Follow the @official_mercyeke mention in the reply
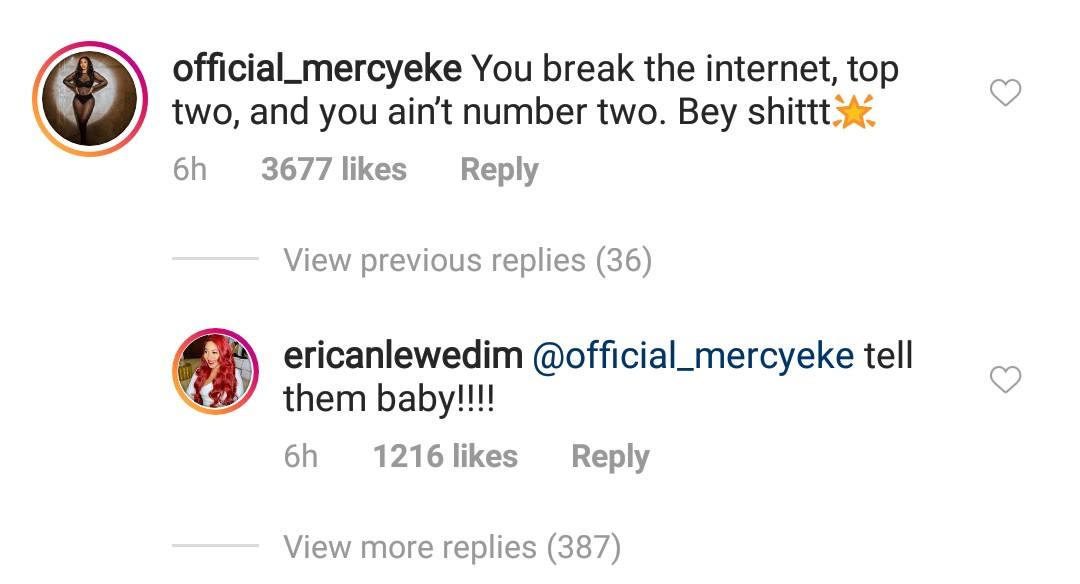 [694, 357]
